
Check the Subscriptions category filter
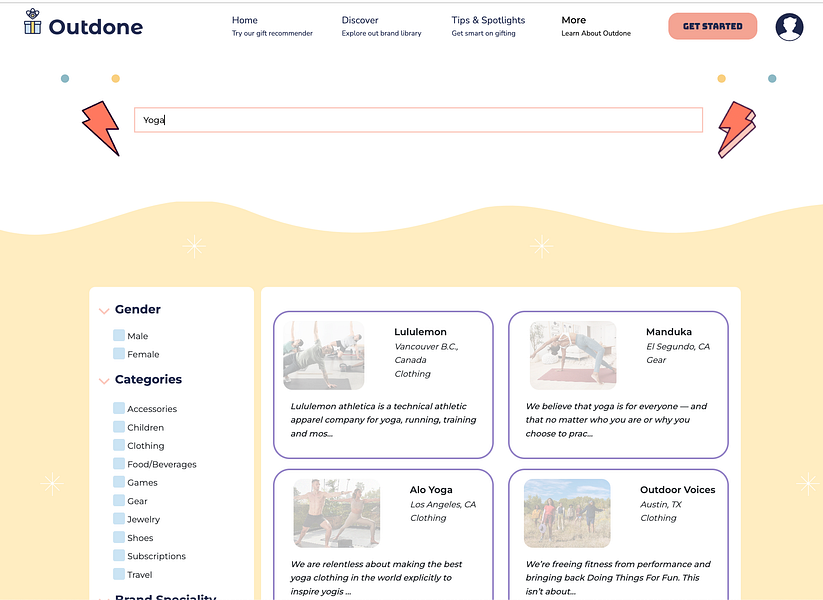tap(119, 556)
